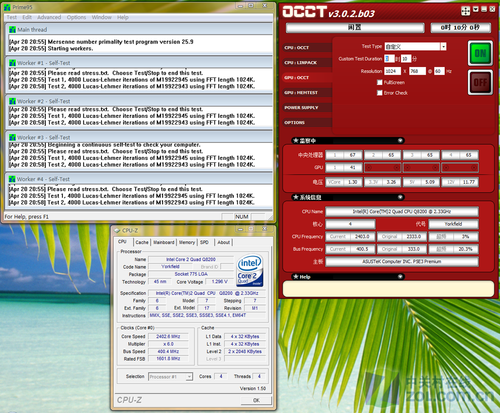Open the Help menu in Prime95
500x413 pixels.
click(123, 17)
